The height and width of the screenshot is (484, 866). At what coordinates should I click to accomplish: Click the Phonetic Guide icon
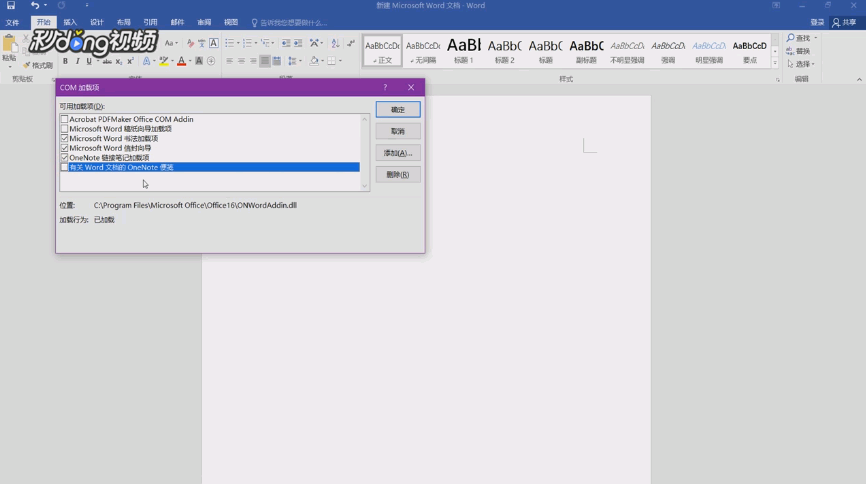202,43
